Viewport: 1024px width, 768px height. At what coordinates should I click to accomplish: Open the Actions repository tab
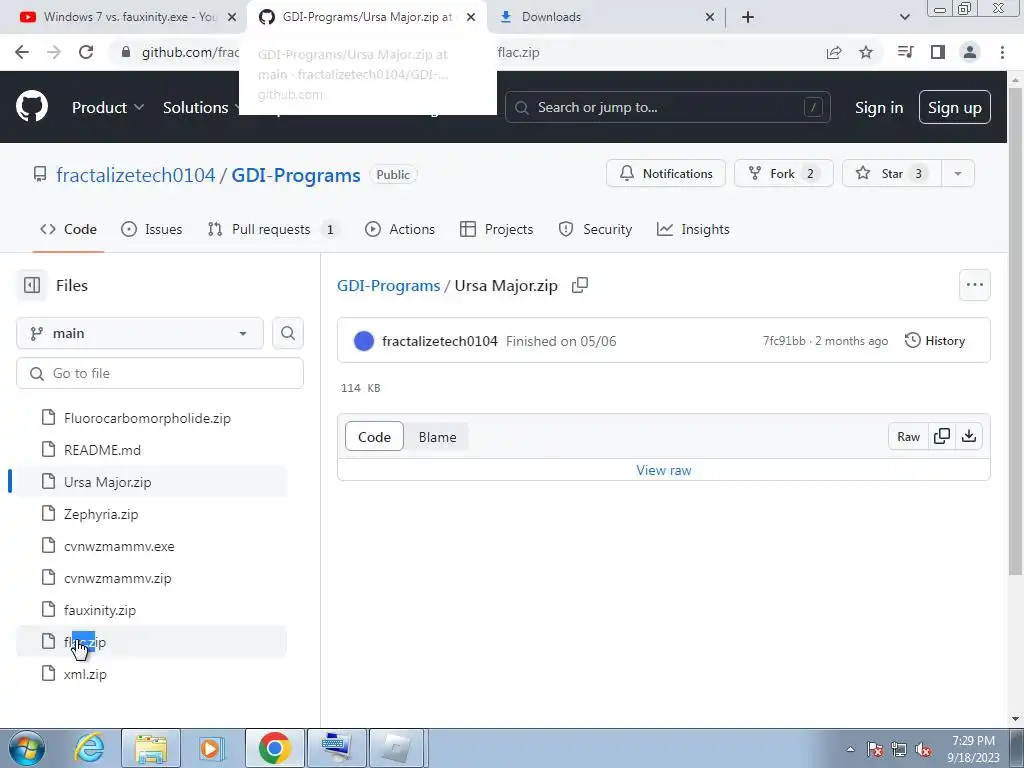400,229
